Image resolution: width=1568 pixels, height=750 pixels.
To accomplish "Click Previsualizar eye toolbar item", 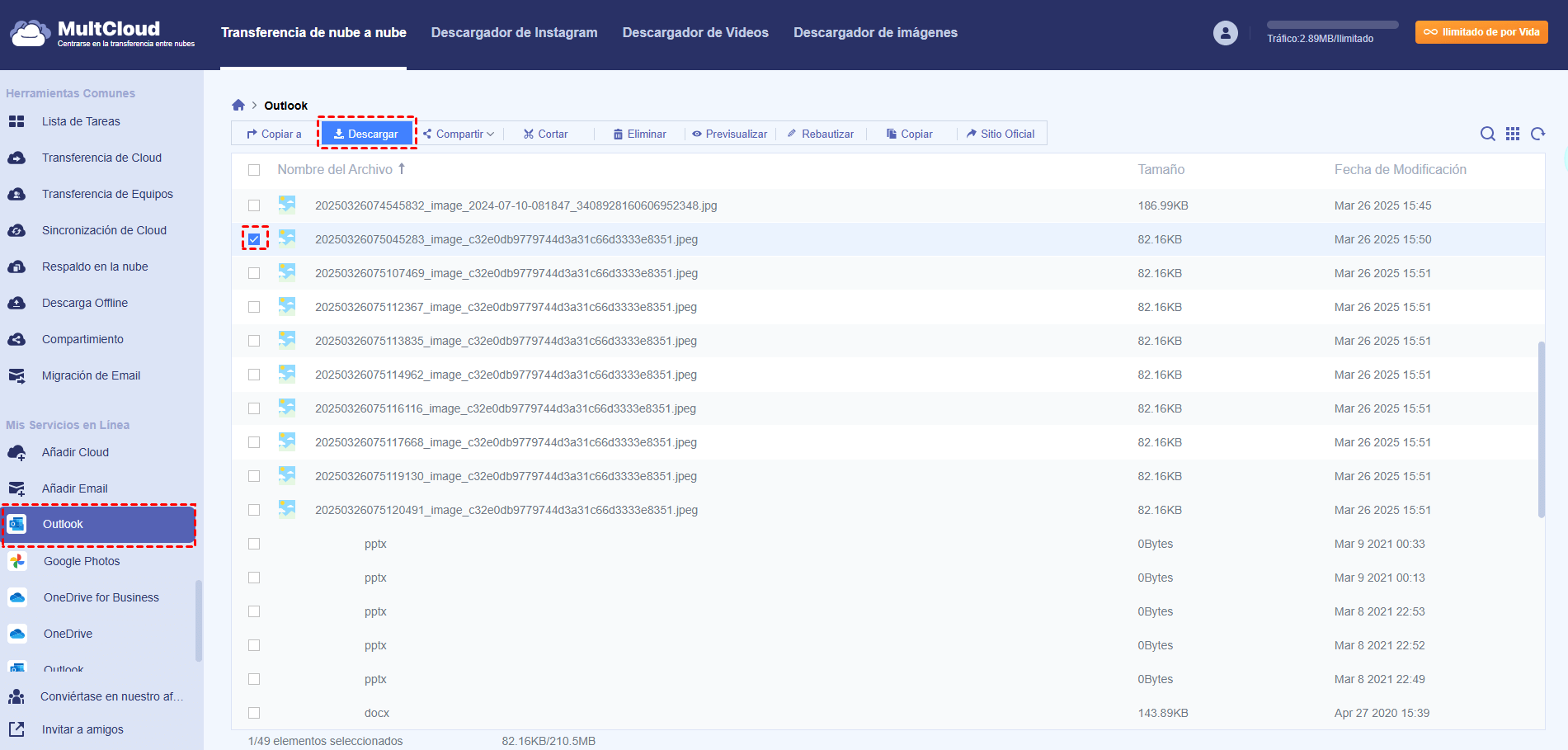I will tap(729, 134).
